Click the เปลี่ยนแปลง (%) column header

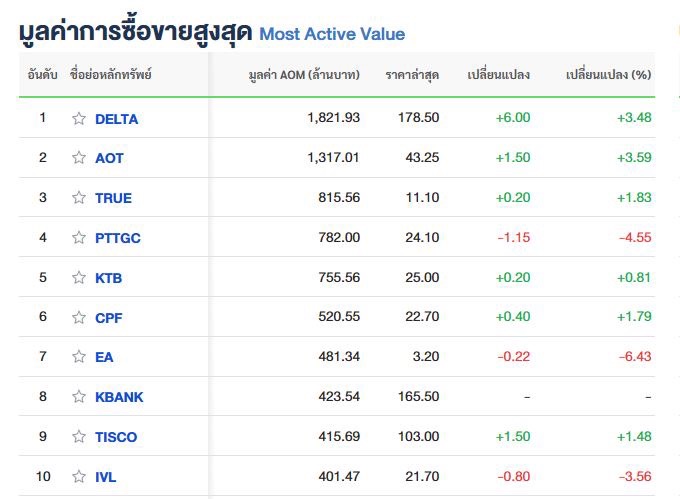[608, 75]
